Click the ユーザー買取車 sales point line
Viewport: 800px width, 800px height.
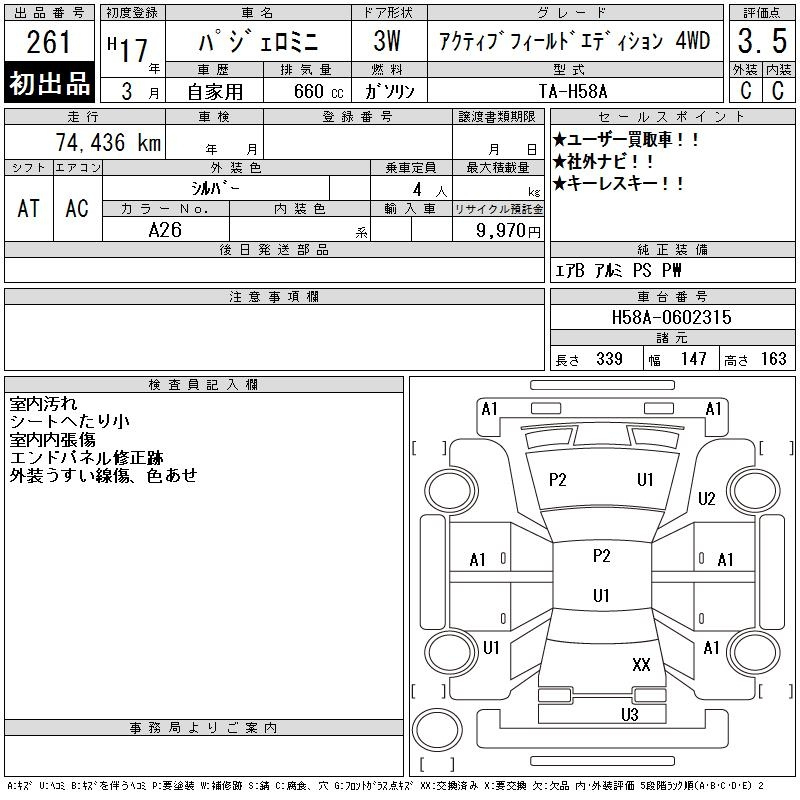pyautogui.click(x=627, y=140)
